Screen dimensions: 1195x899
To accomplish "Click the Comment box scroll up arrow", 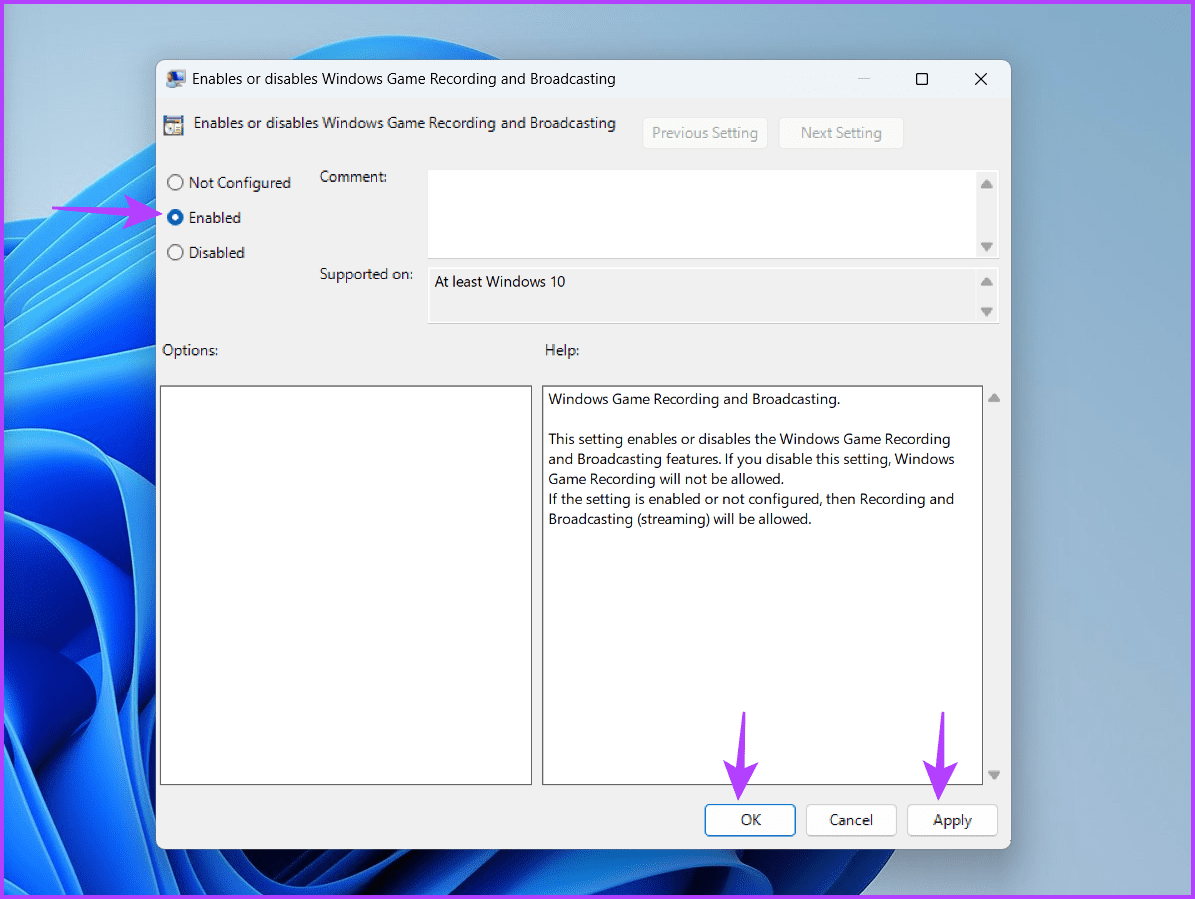I will pyautogui.click(x=986, y=184).
